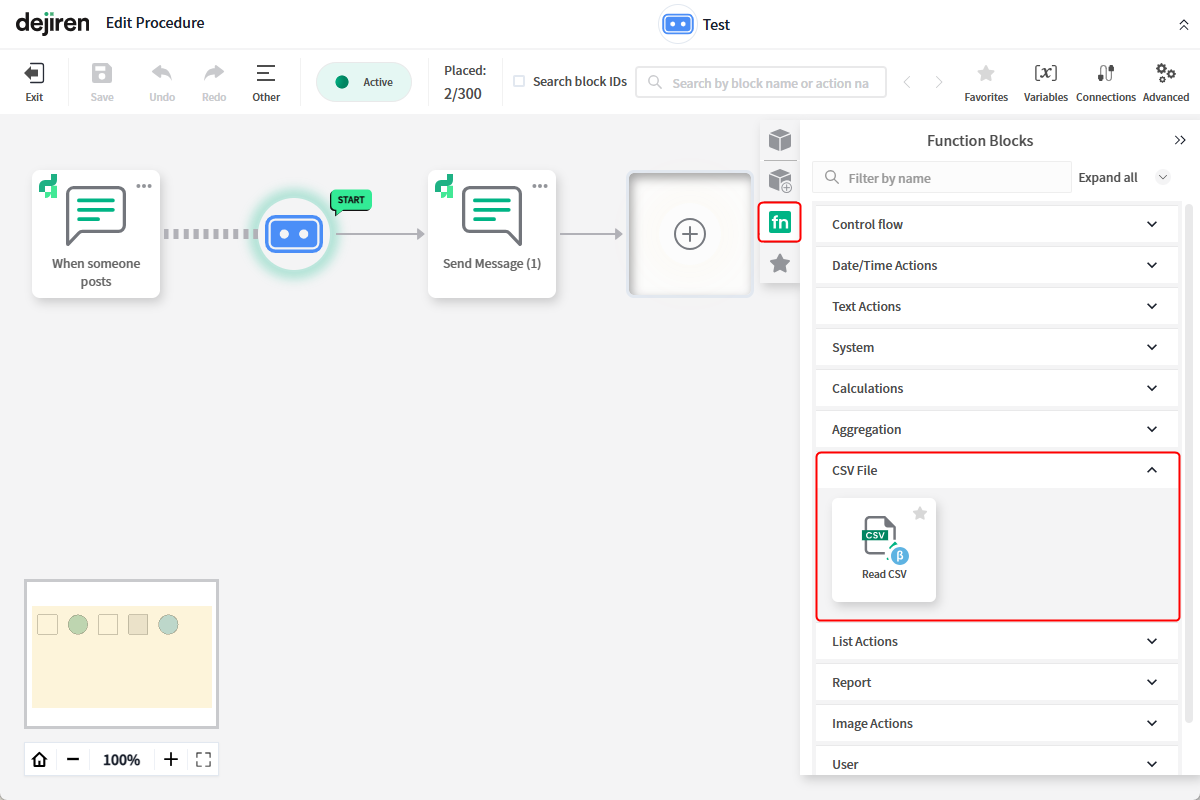Click the Read CSV block

pyautogui.click(x=884, y=549)
